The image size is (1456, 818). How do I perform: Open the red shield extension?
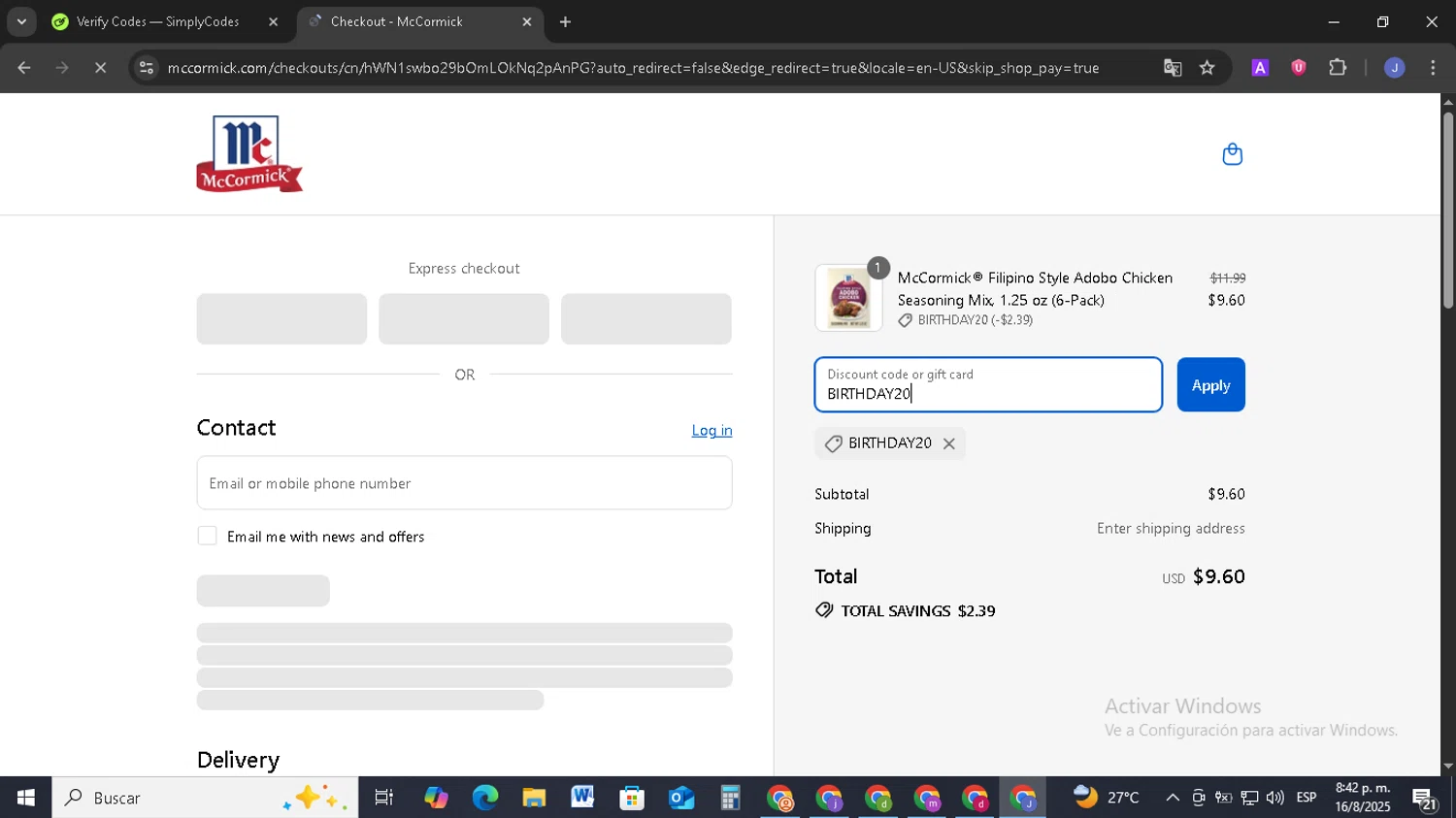(x=1299, y=68)
